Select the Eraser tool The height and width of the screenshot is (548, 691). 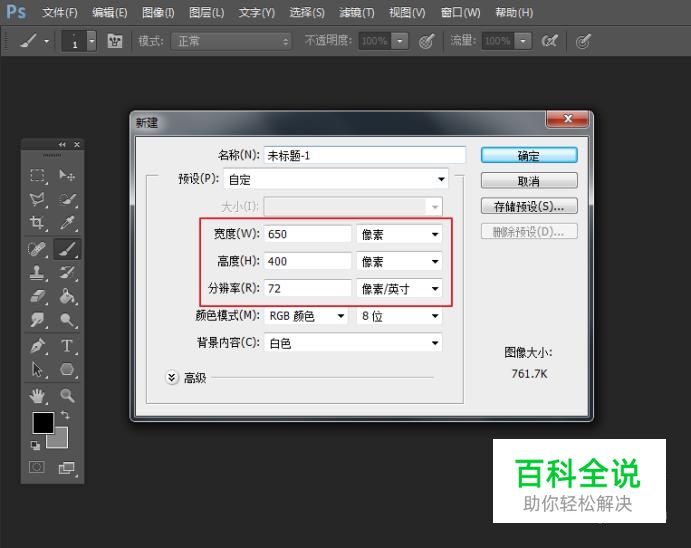point(37,296)
